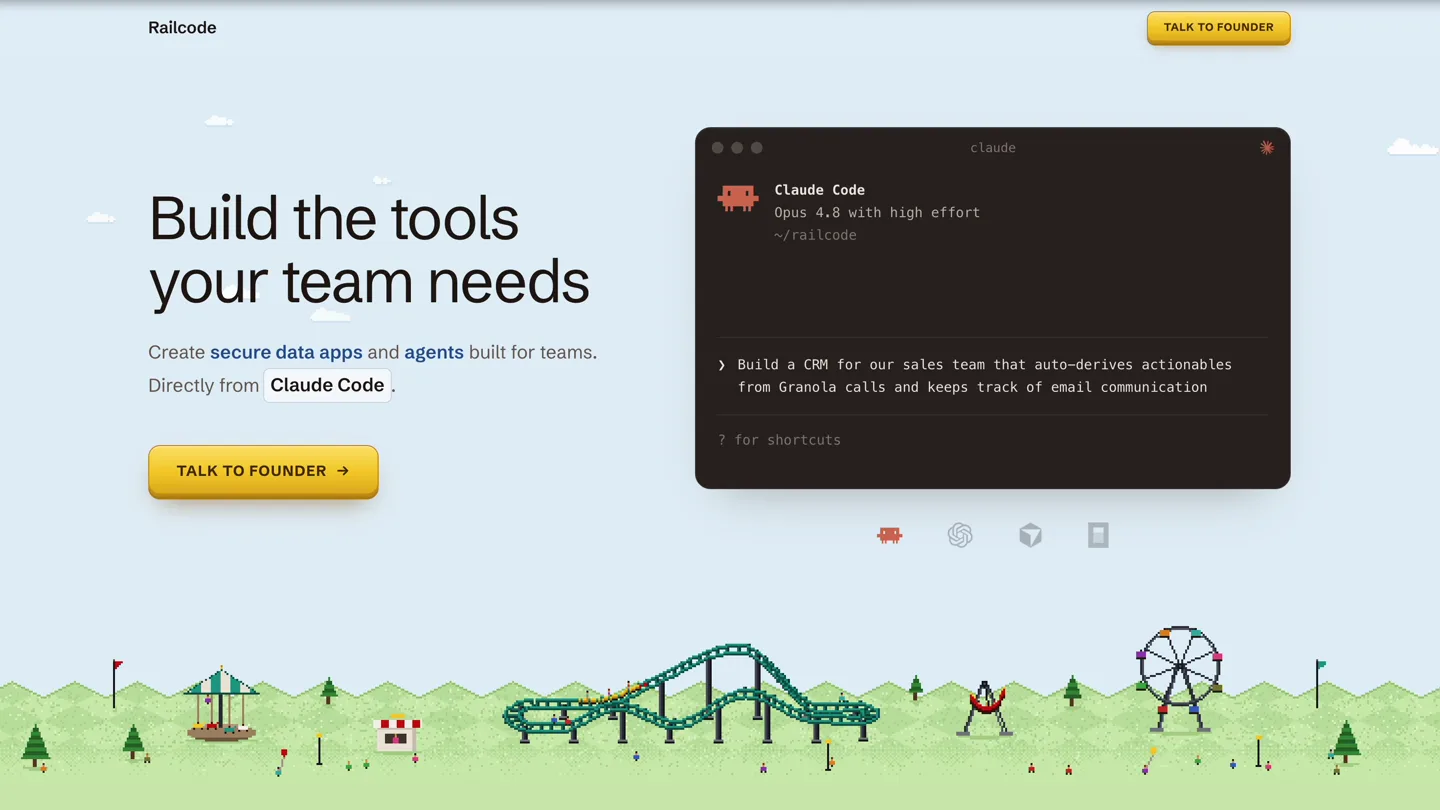Select the Claude Code pixel robot icon below terminal
Screen dimensions: 1440x810
(x=889, y=535)
